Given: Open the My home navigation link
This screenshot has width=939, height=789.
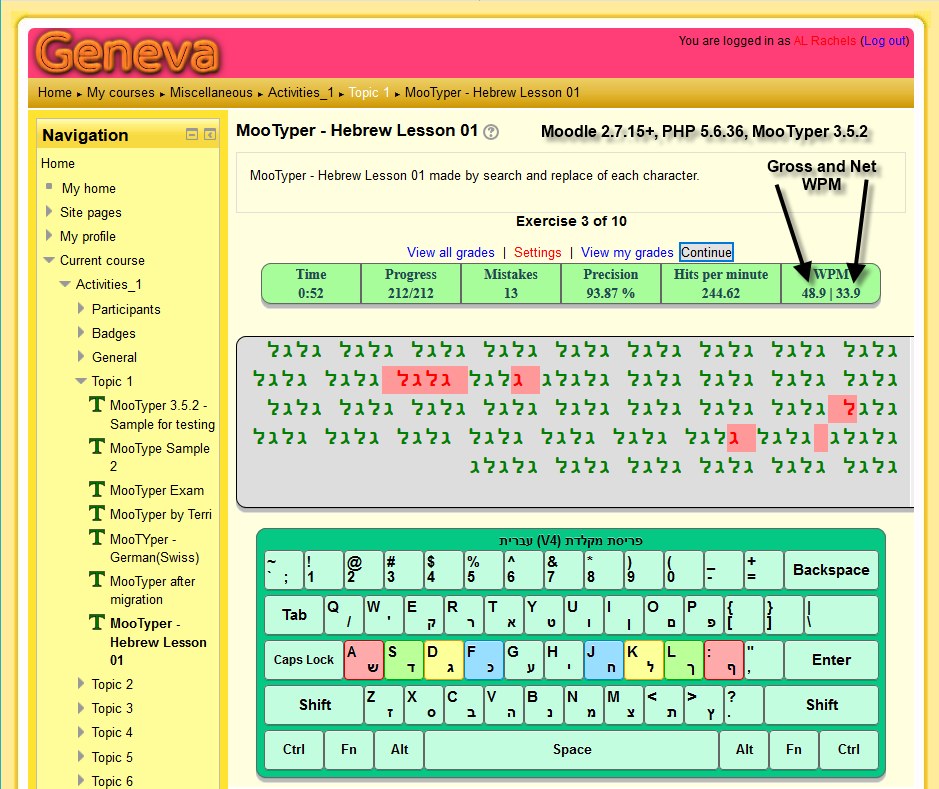Looking at the screenshot, I should click(89, 188).
